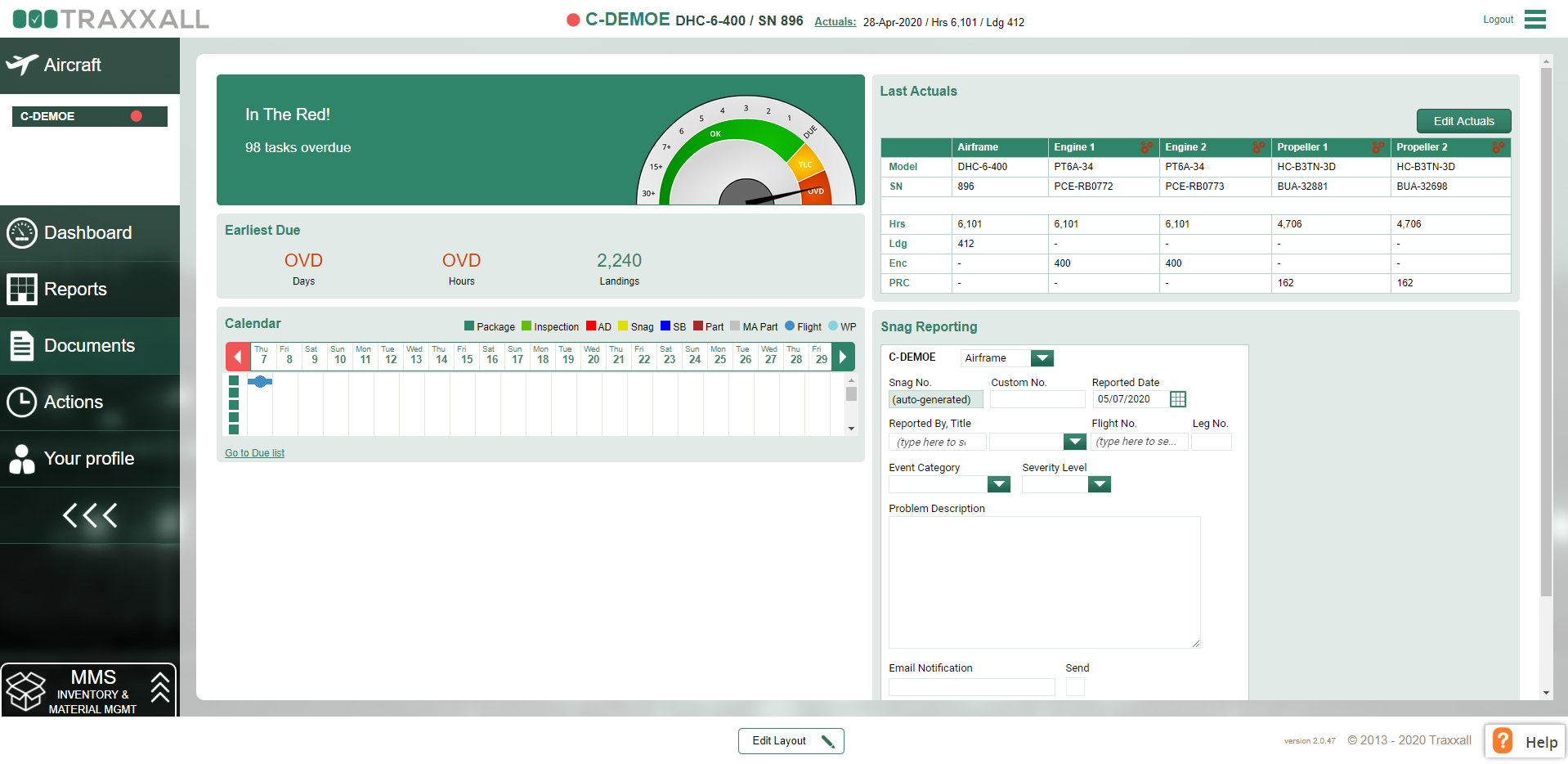Click the Email Notification input field

coord(972,687)
